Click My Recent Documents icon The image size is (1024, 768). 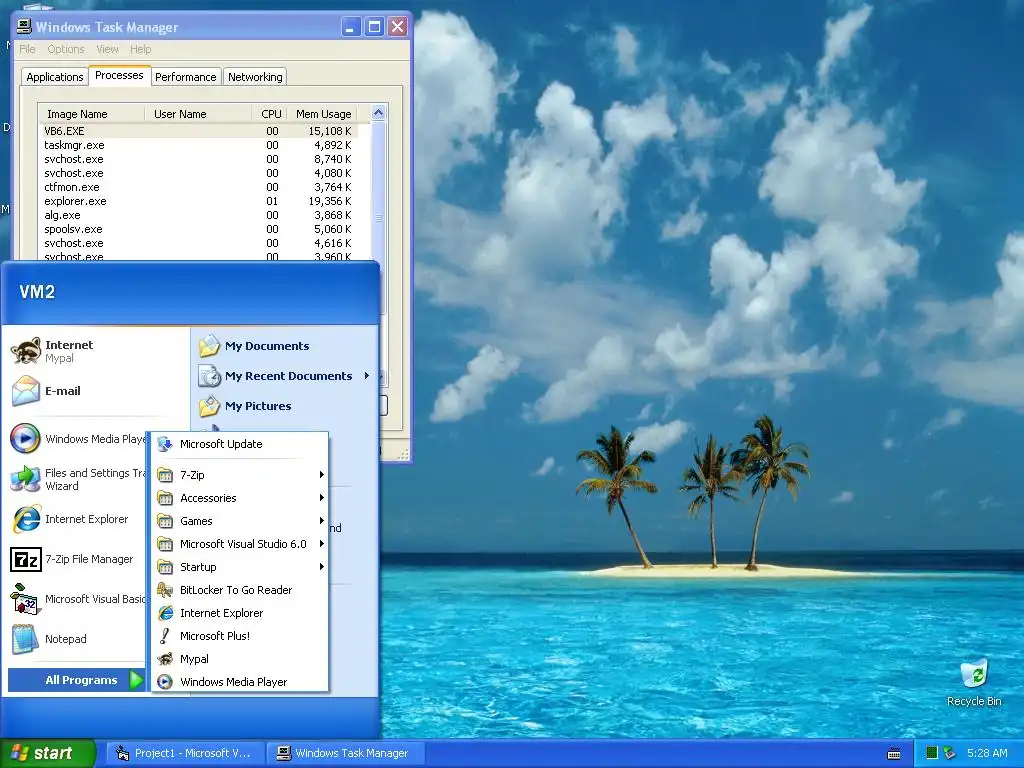click(210, 376)
